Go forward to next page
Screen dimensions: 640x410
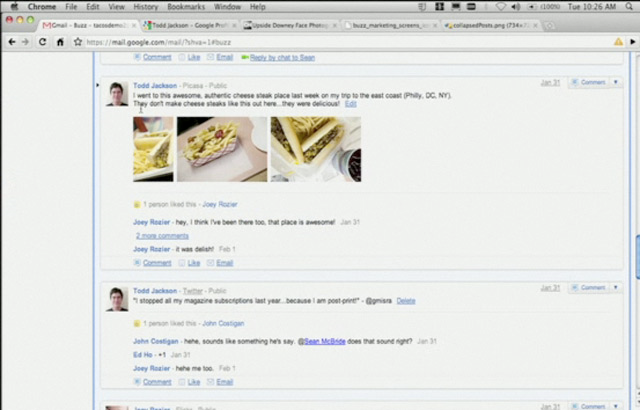(x=25, y=42)
